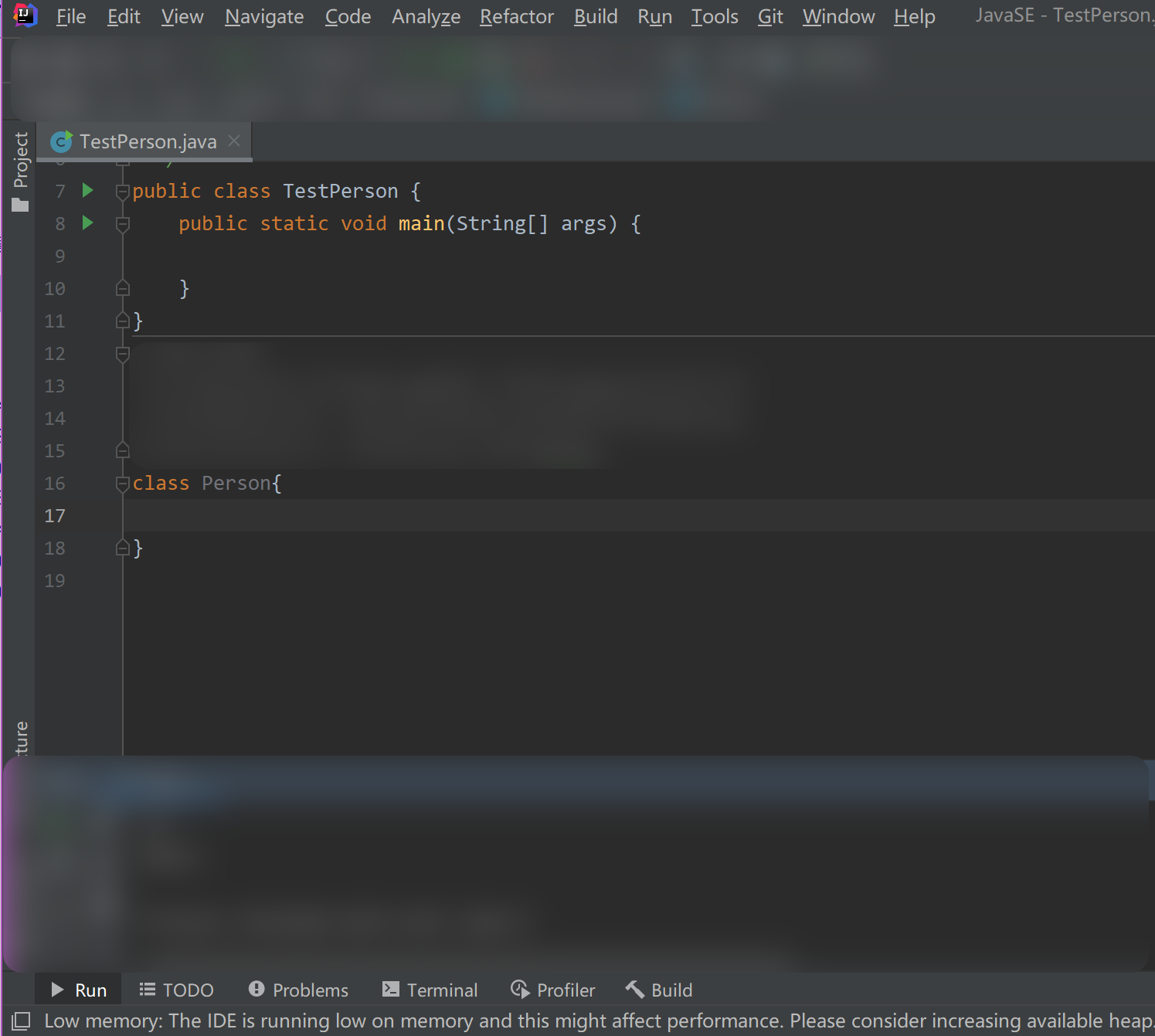Screen dimensions: 1155x1036
Task: Collapse the Person class fold at line 16
Action: click(x=122, y=484)
